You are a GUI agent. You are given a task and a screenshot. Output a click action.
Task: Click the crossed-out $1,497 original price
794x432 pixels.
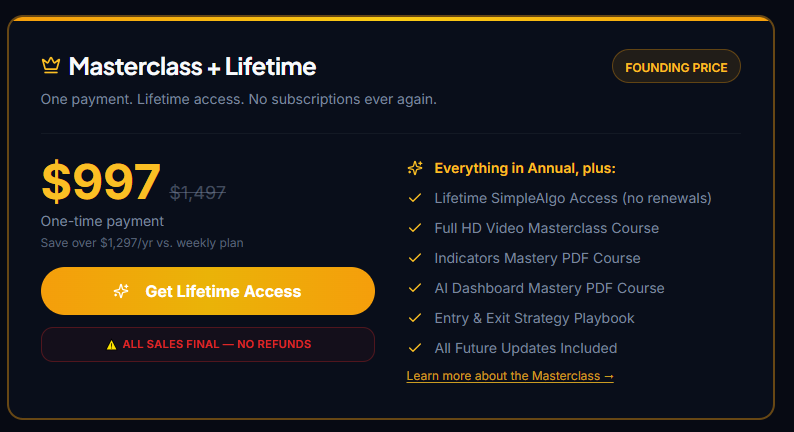point(197,192)
